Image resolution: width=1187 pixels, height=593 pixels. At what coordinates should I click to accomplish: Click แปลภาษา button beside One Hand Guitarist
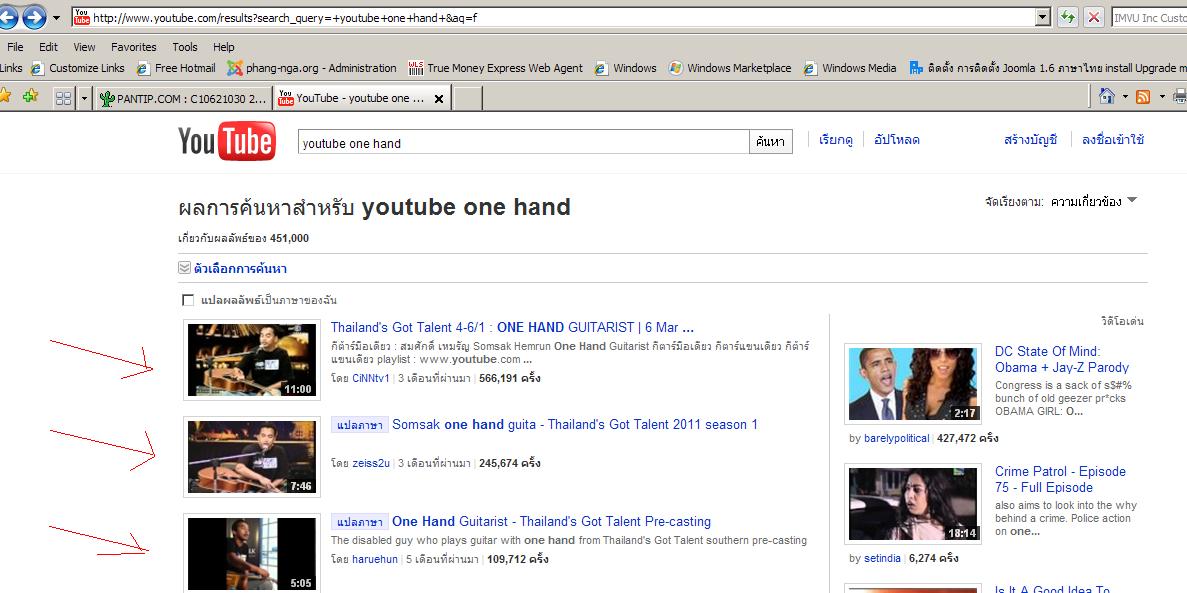pyautogui.click(x=360, y=522)
